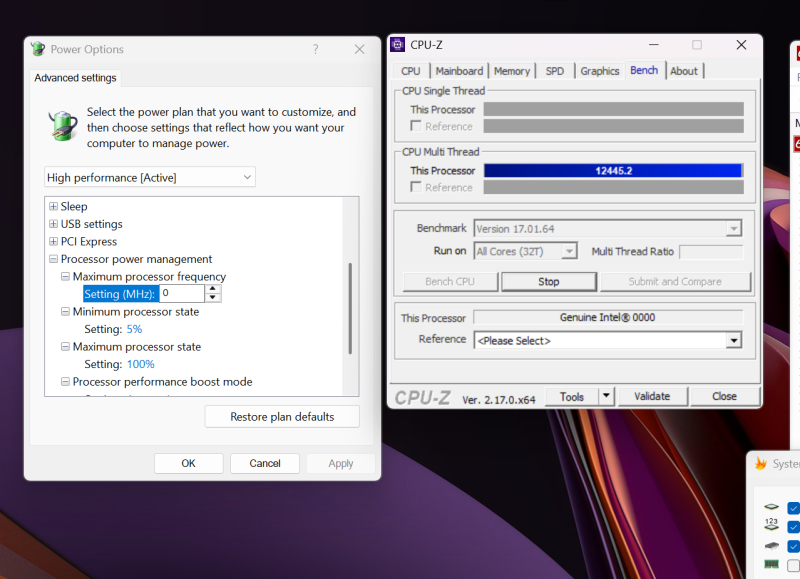Switch to the CPU tab in CPU-Z
Image resolution: width=800 pixels, height=579 pixels.
click(x=411, y=71)
